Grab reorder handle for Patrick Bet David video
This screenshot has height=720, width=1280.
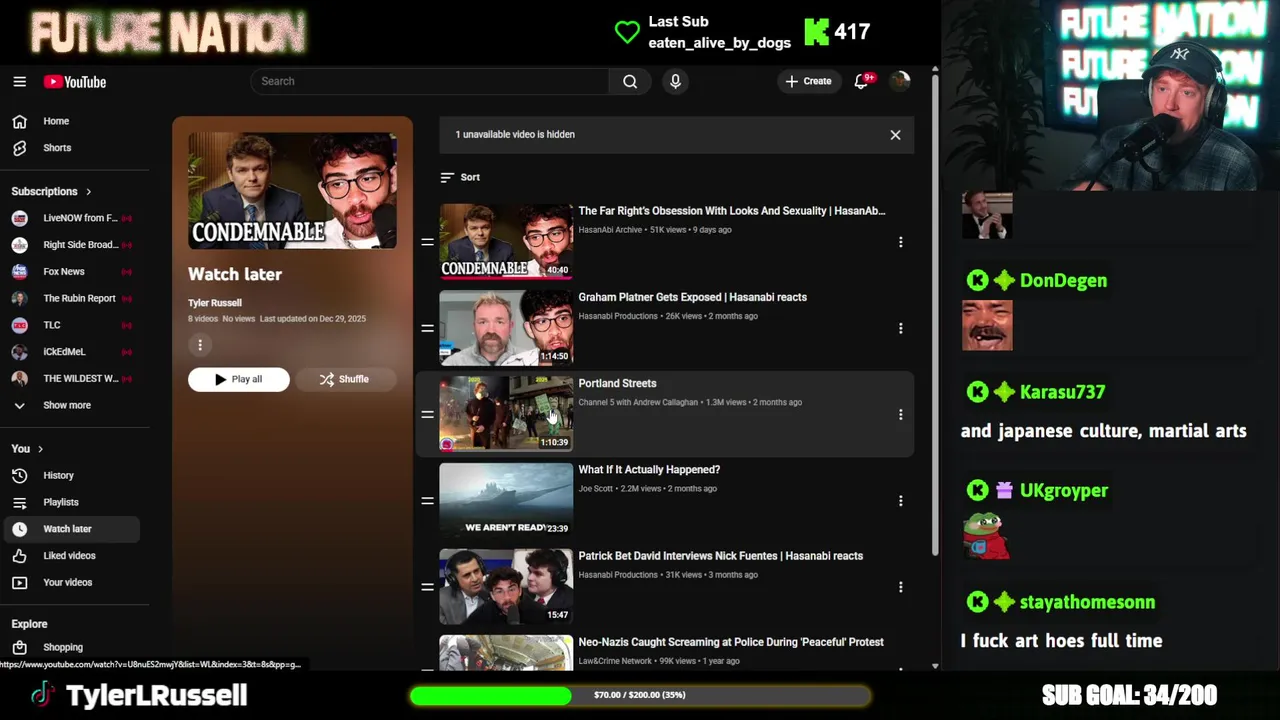[427, 587]
